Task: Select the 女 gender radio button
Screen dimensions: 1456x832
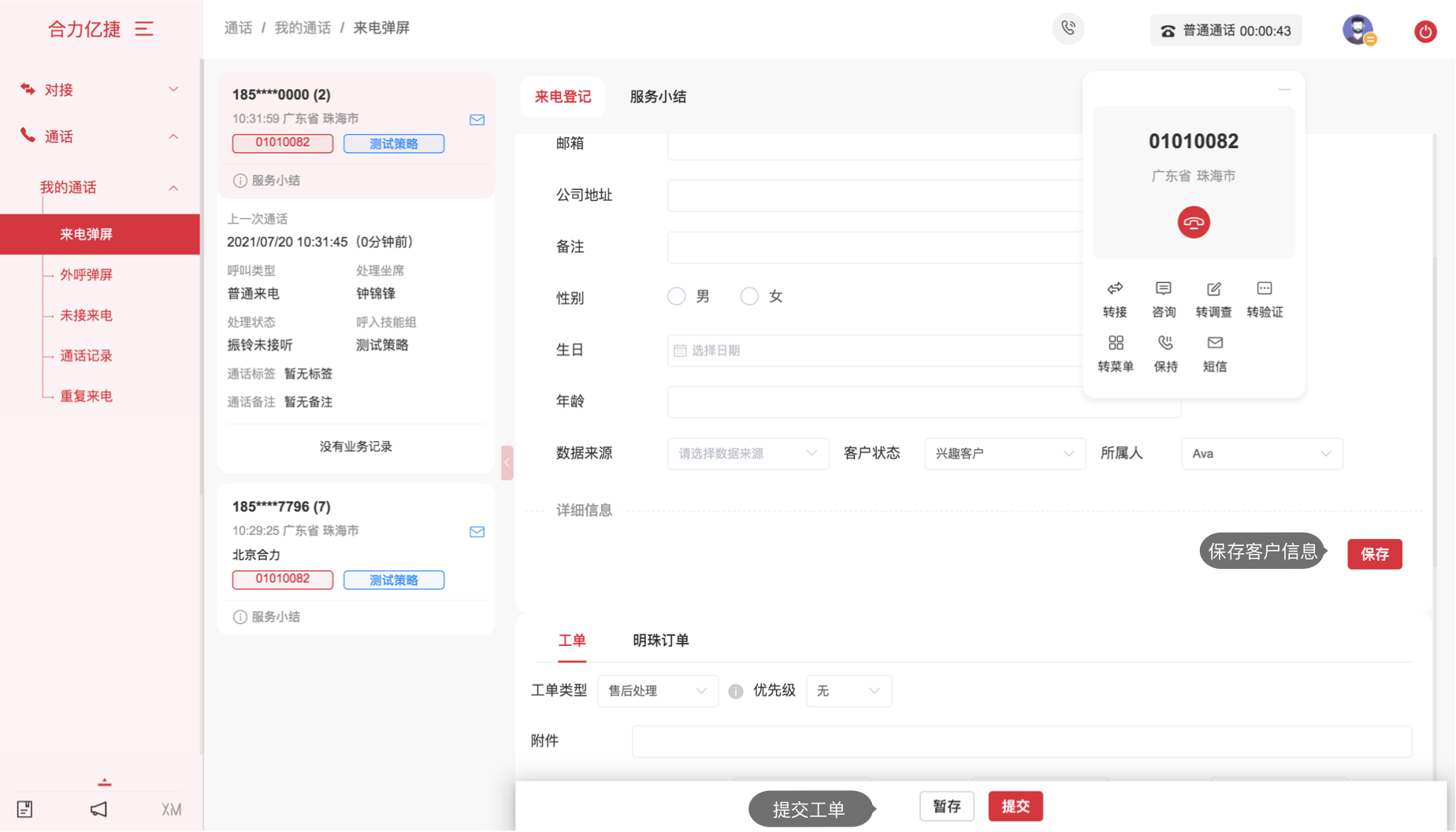Action: (749, 296)
